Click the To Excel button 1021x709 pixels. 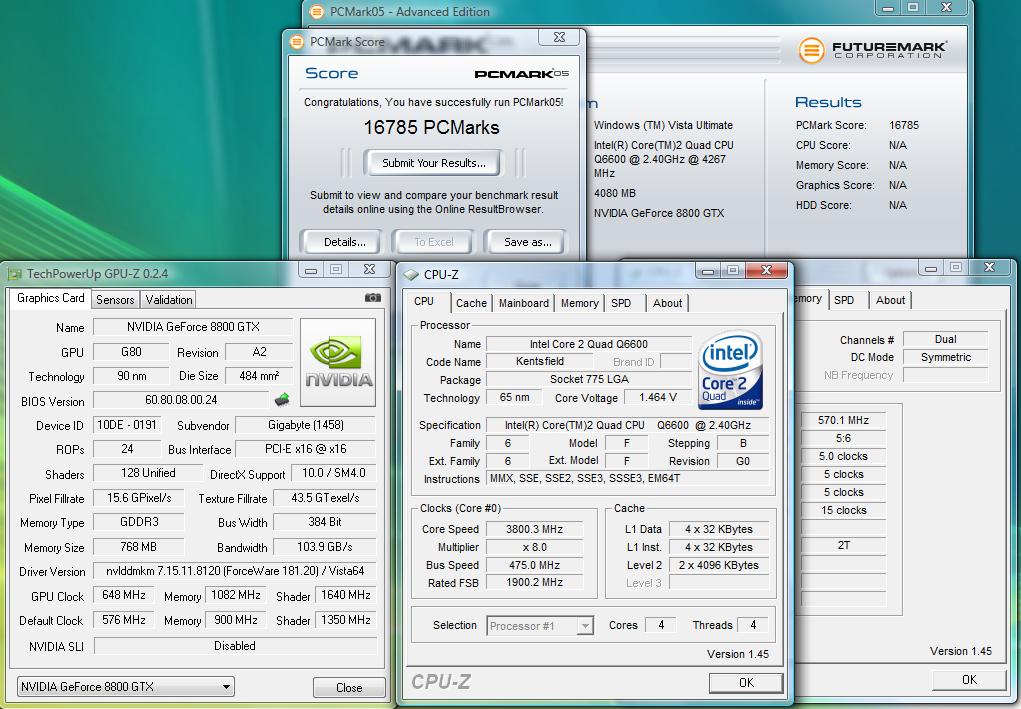click(x=434, y=242)
